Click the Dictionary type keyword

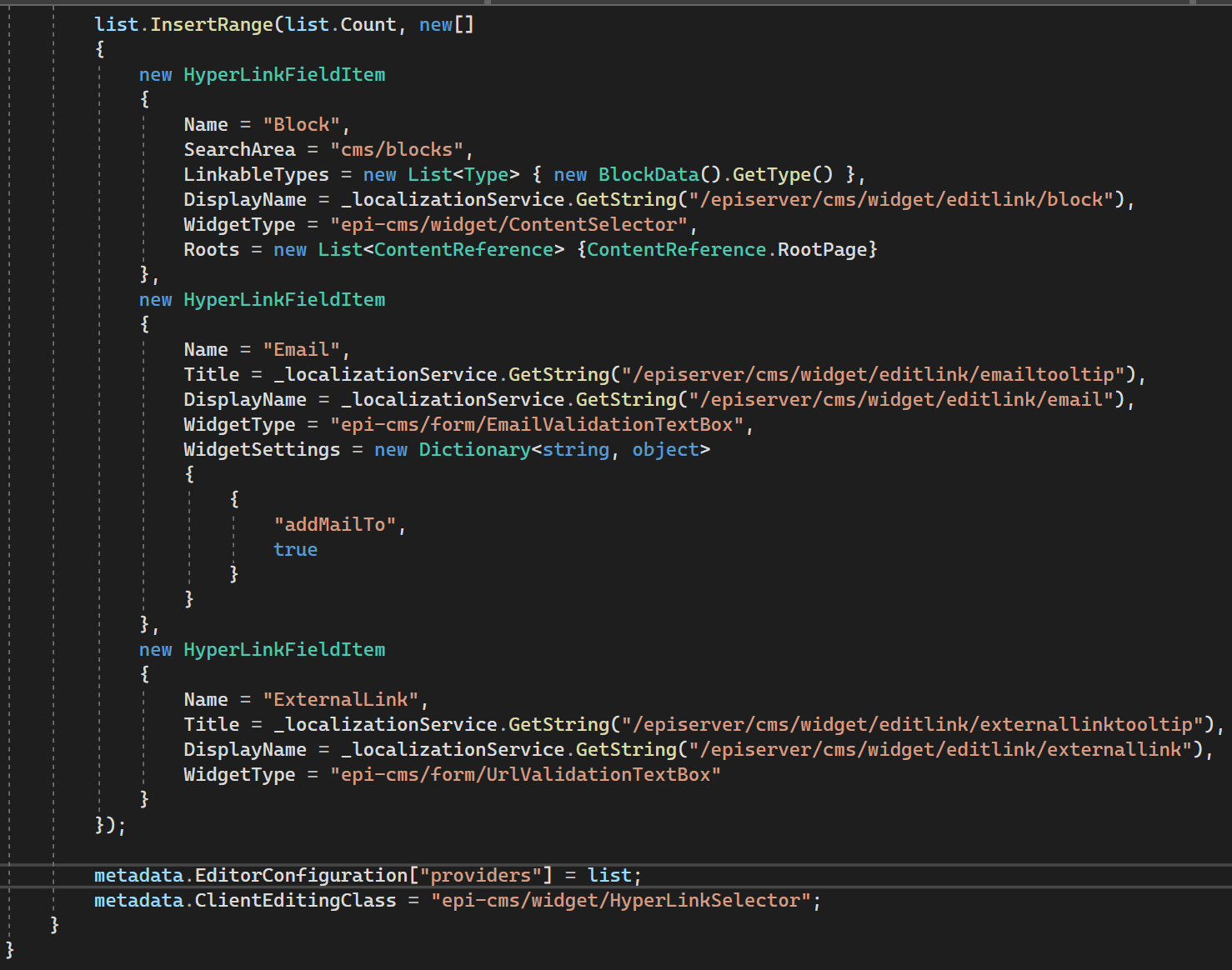(x=474, y=450)
